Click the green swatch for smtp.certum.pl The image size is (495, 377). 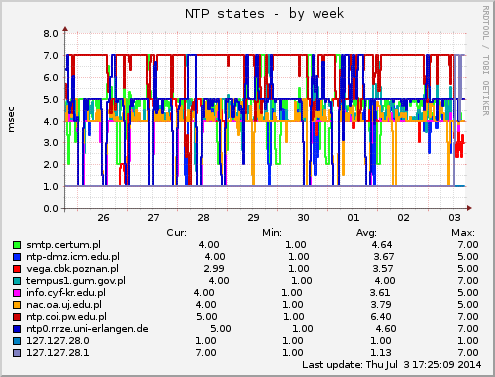coord(17,245)
